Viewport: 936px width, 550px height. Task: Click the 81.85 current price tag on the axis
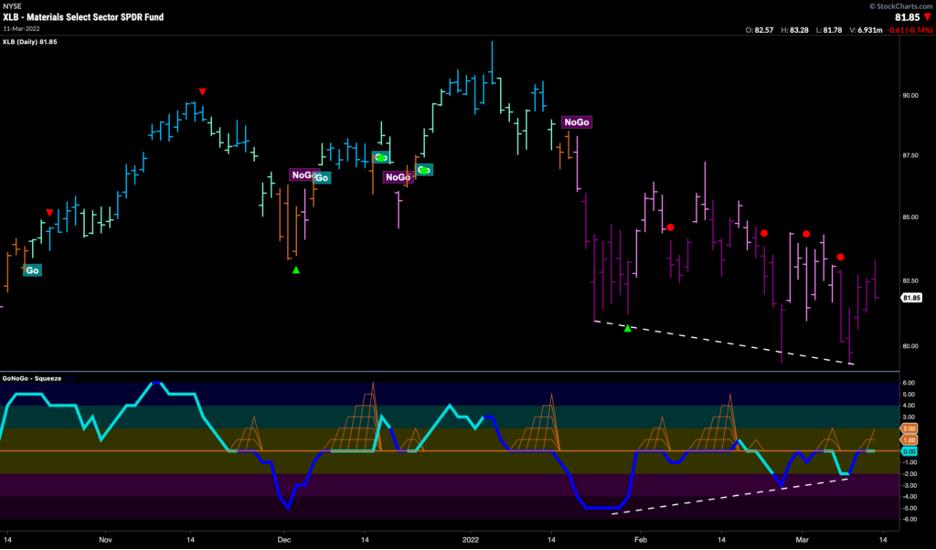coord(911,298)
